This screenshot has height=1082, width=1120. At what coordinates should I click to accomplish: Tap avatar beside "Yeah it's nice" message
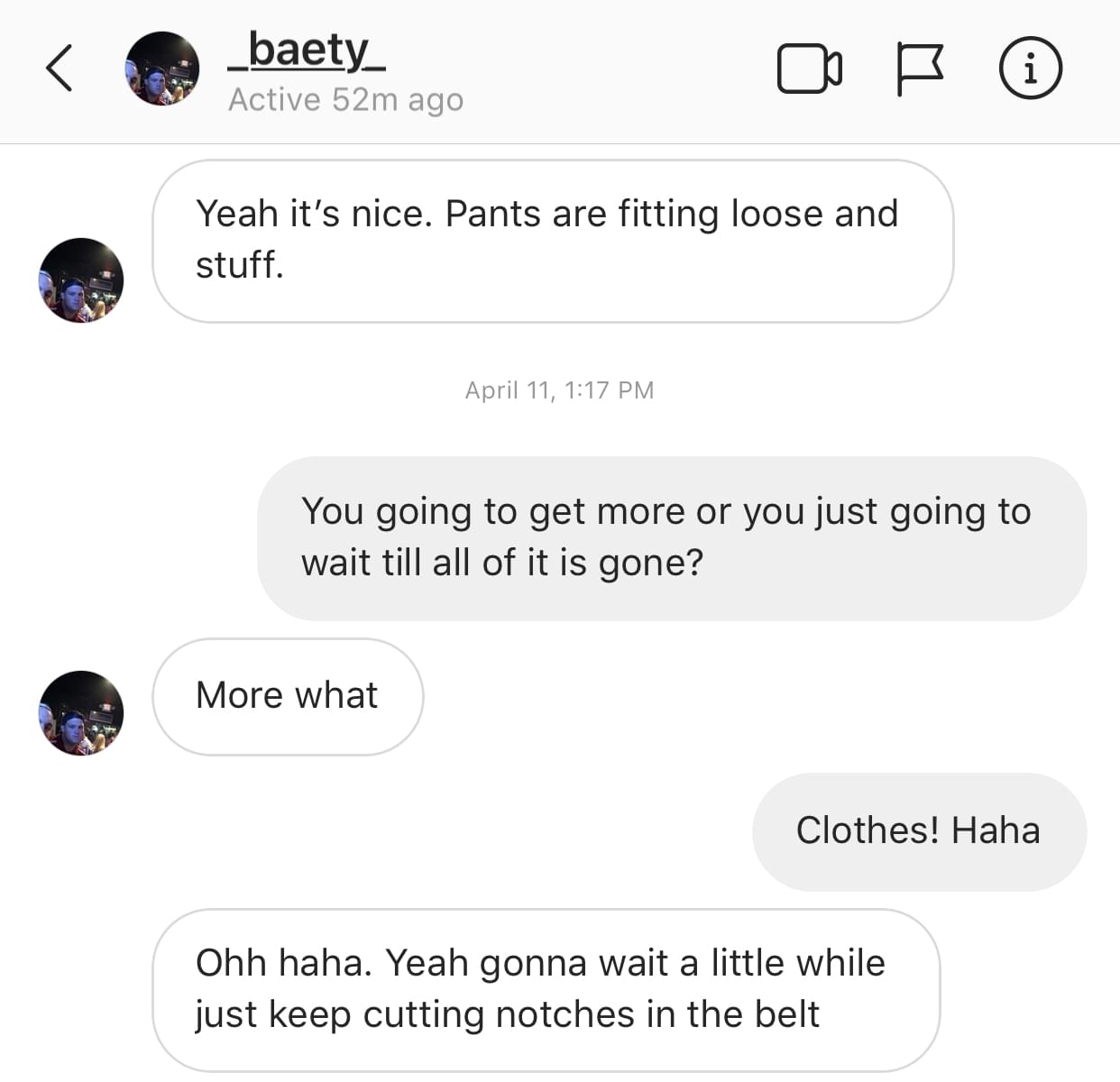(x=81, y=280)
